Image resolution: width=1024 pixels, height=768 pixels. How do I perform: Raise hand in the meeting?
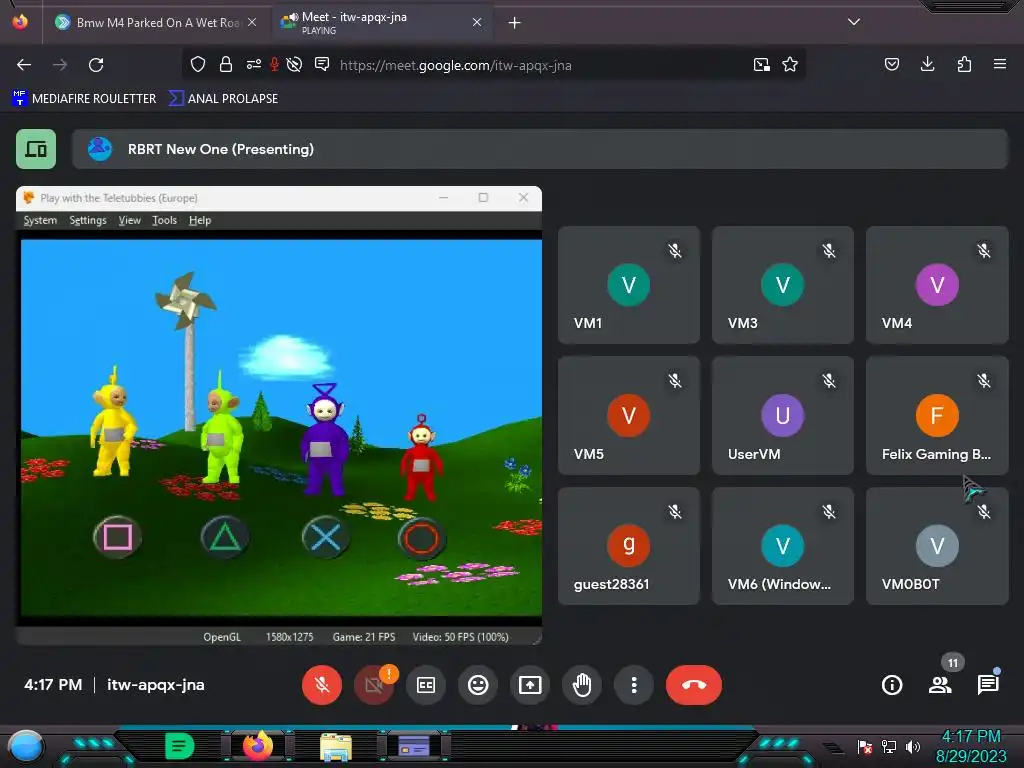coord(582,685)
